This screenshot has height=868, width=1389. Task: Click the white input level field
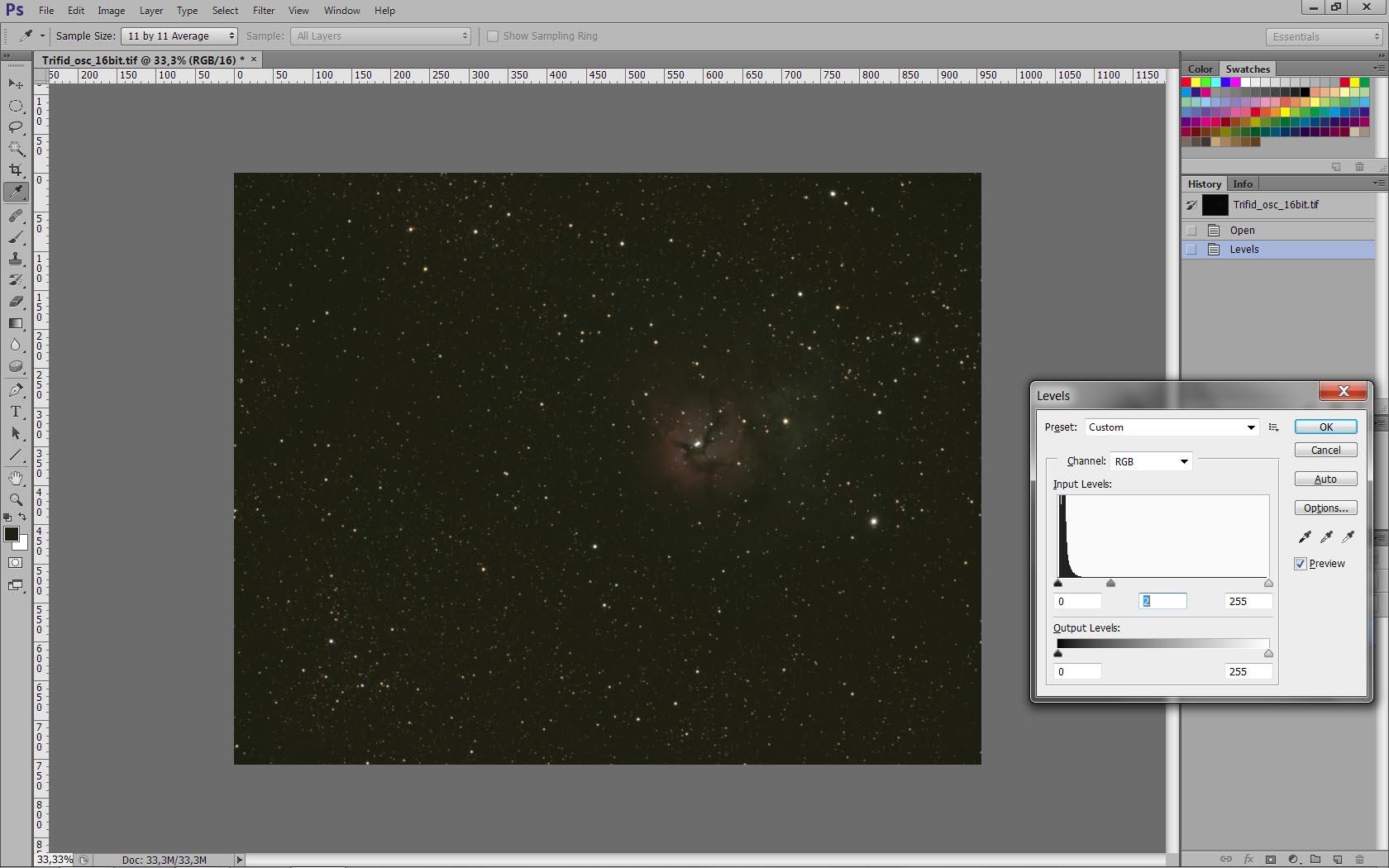tap(1247, 602)
